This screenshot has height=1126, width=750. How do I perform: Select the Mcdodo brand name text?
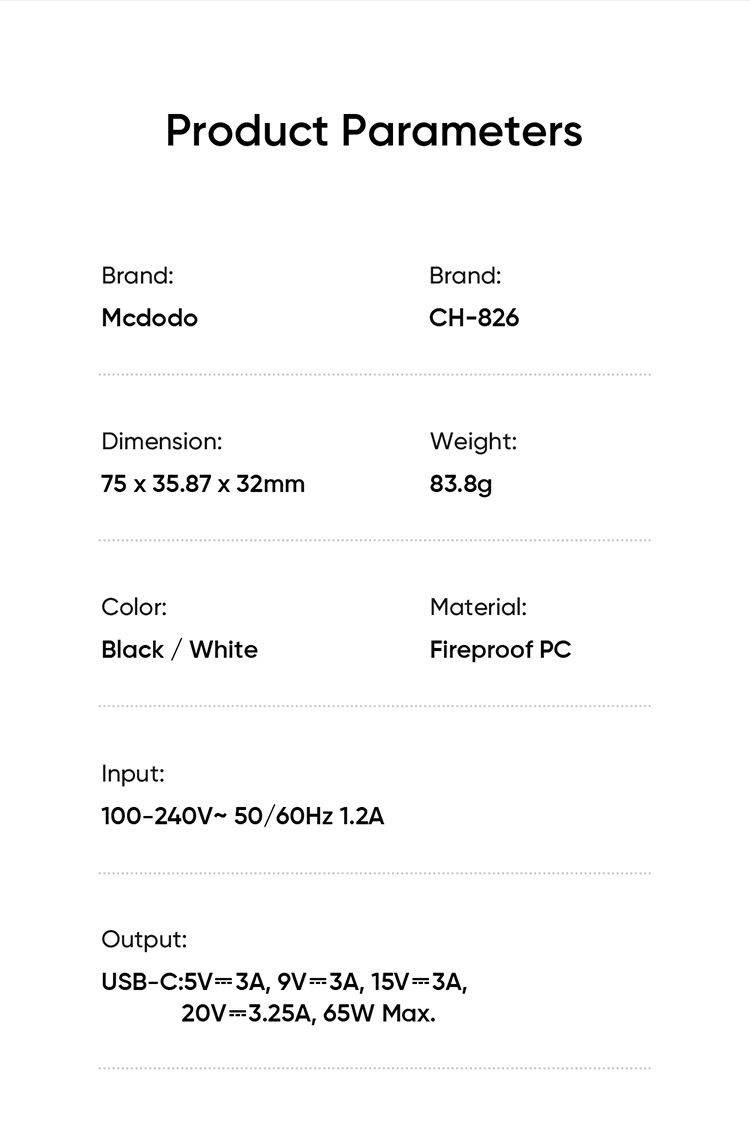(149, 318)
